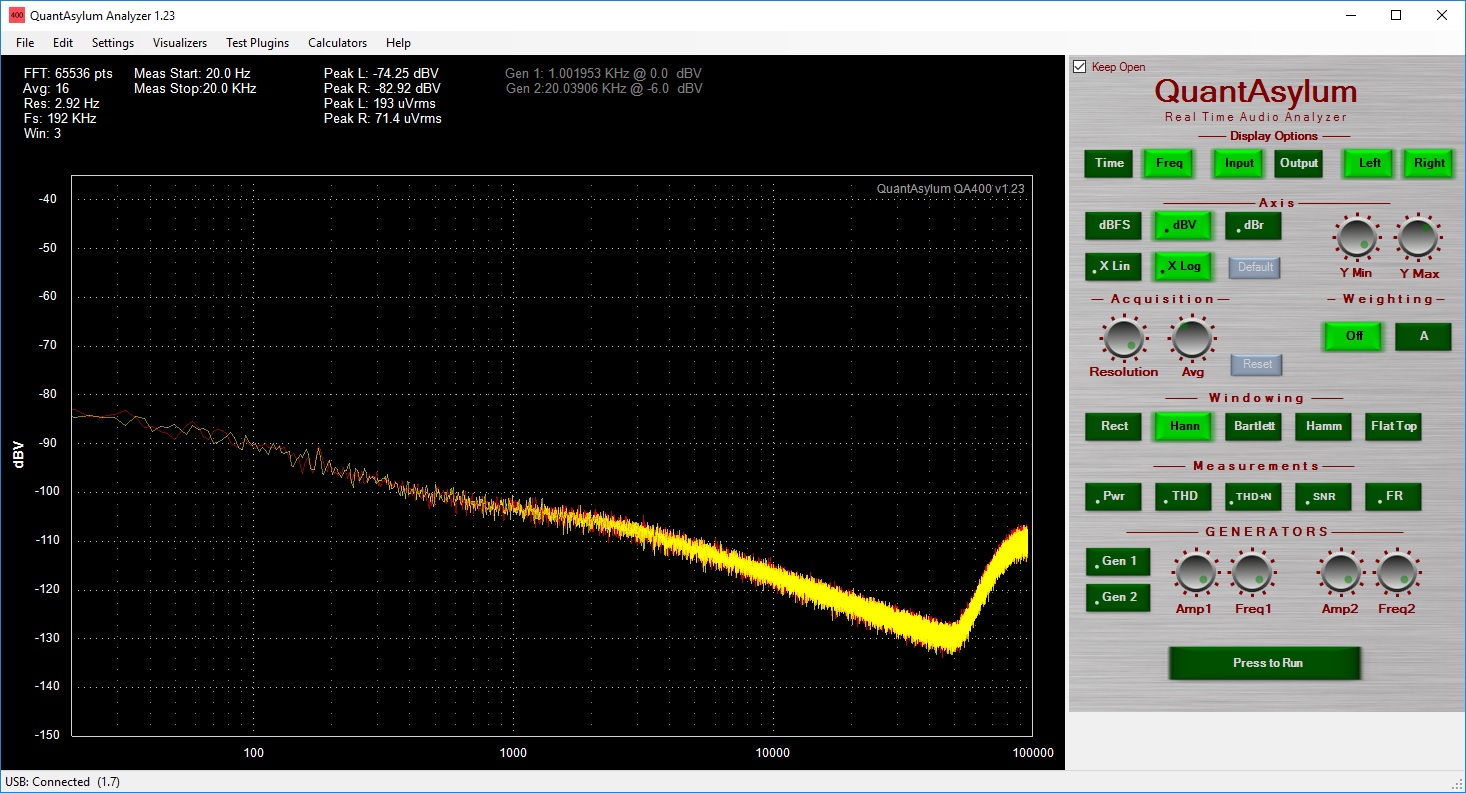1466x793 pixels.
Task: Click the Peak L -74.25 dBV reading
Action: click(381, 74)
